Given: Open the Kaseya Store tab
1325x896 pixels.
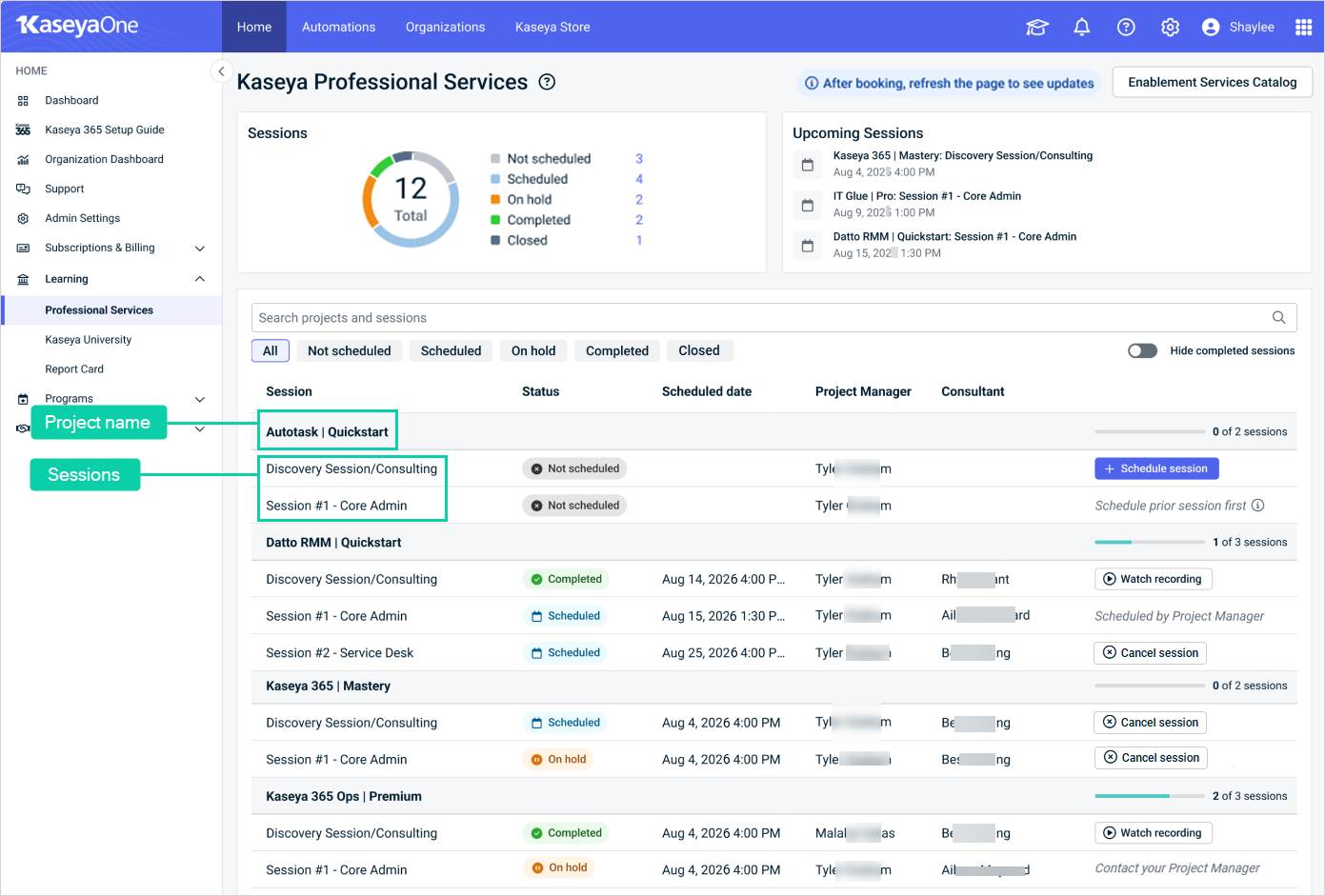Looking at the screenshot, I should coord(552,27).
